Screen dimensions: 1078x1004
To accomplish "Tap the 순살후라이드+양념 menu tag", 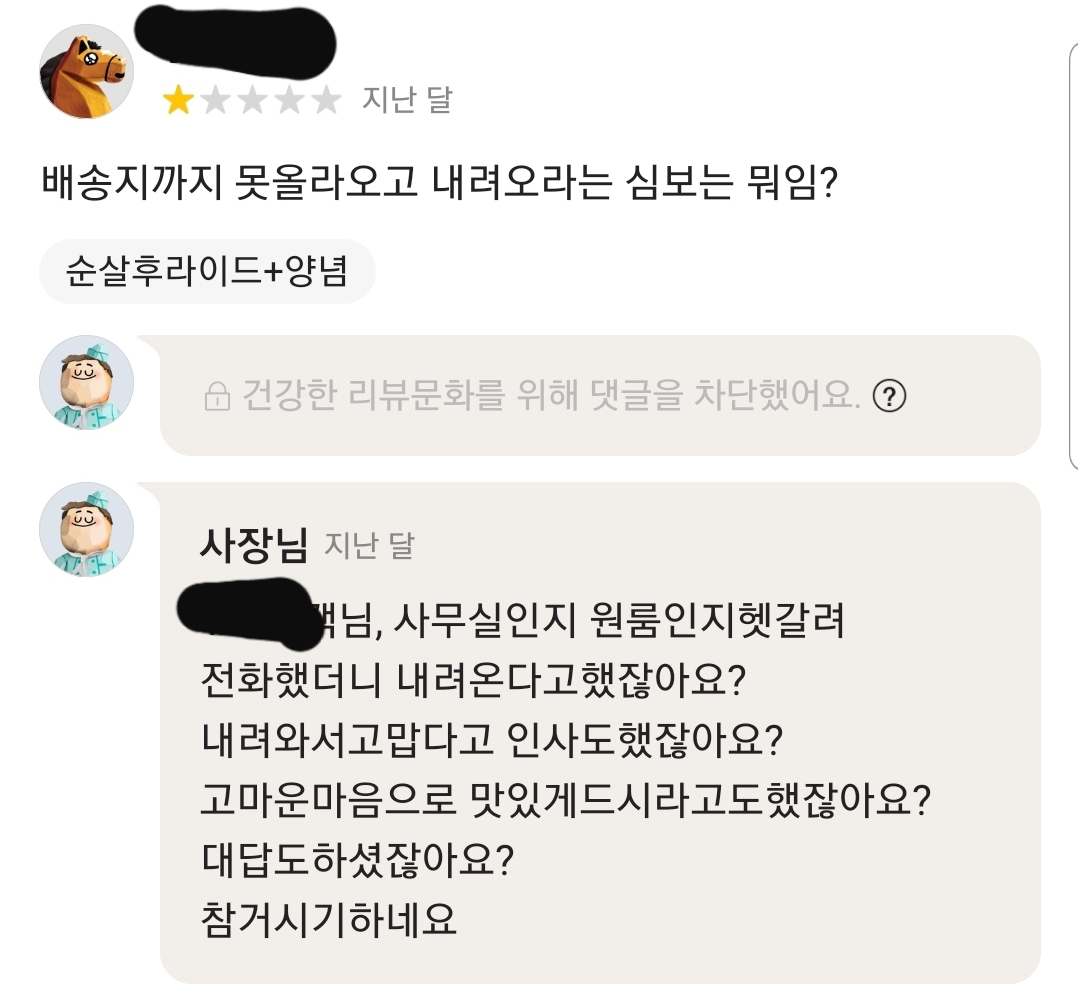I will point(207,271).
